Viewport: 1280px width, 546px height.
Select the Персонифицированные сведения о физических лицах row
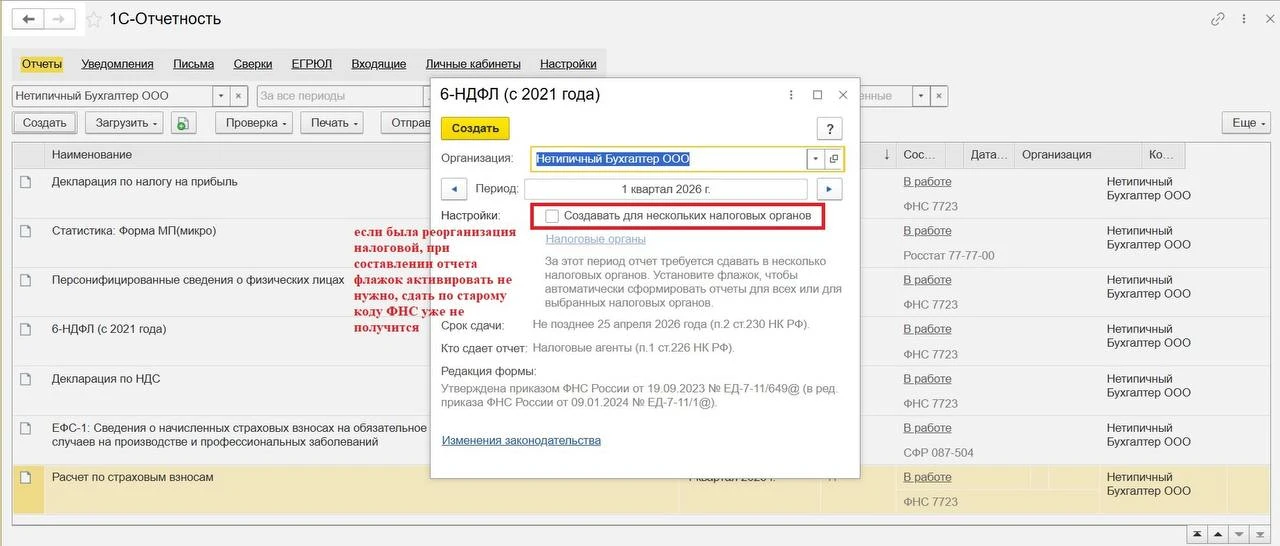[640, 292]
